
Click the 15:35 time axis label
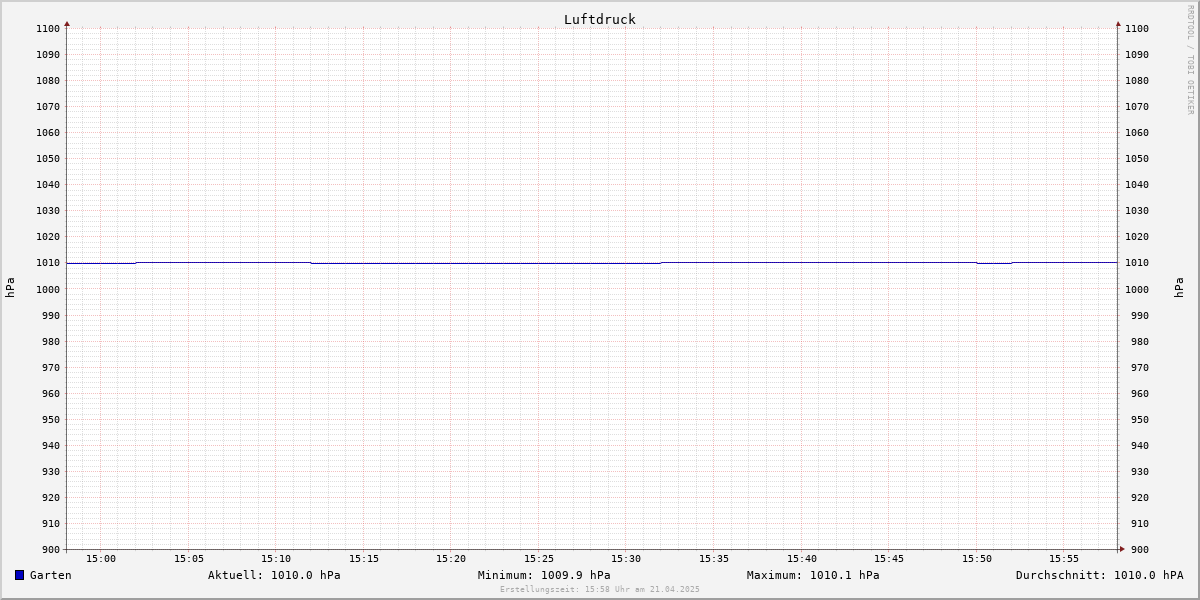(x=714, y=559)
